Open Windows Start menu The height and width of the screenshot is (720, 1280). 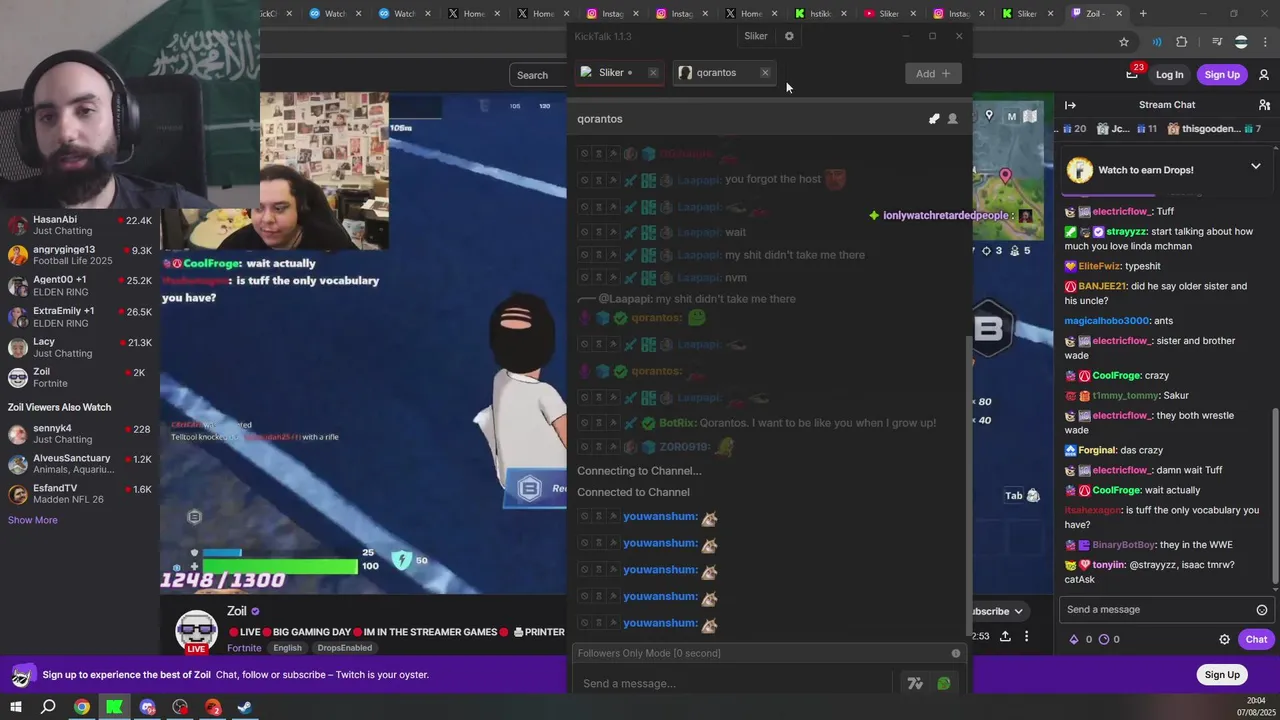point(16,707)
